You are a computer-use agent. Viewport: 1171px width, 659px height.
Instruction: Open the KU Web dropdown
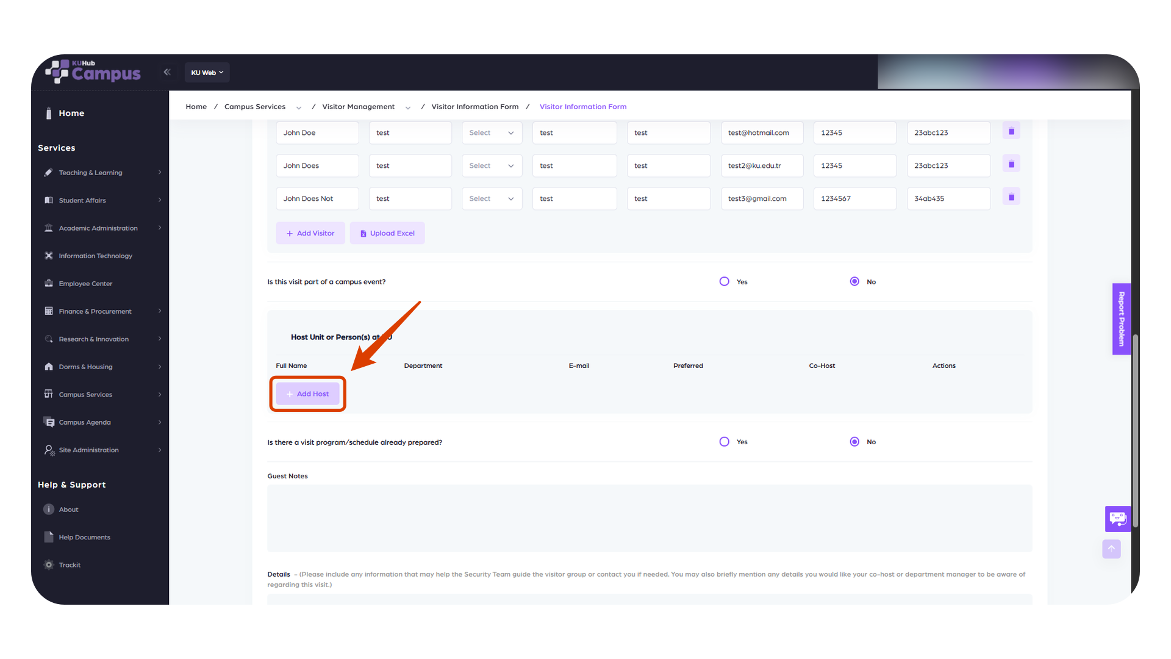(x=207, y=72)
